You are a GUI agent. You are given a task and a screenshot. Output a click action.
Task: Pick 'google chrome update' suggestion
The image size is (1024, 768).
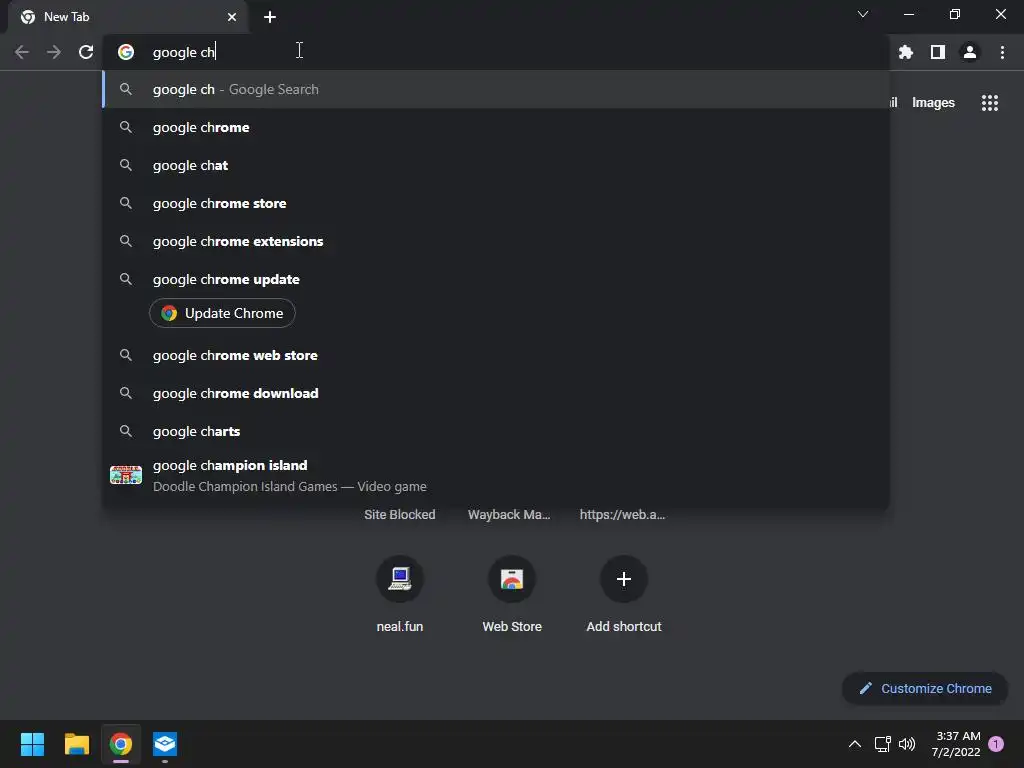coord(496,279)
